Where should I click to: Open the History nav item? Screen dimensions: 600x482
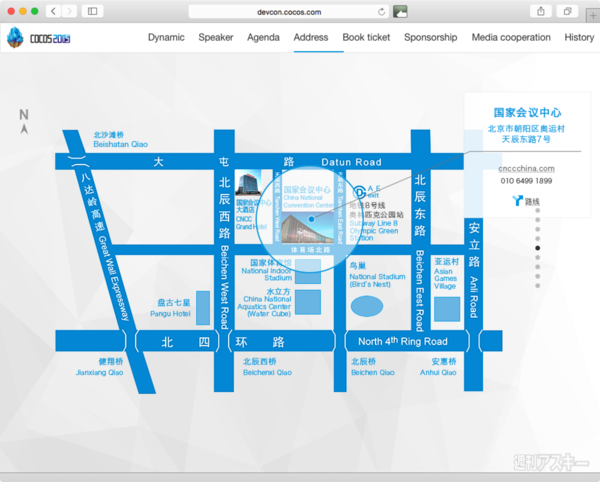point(579,37)
